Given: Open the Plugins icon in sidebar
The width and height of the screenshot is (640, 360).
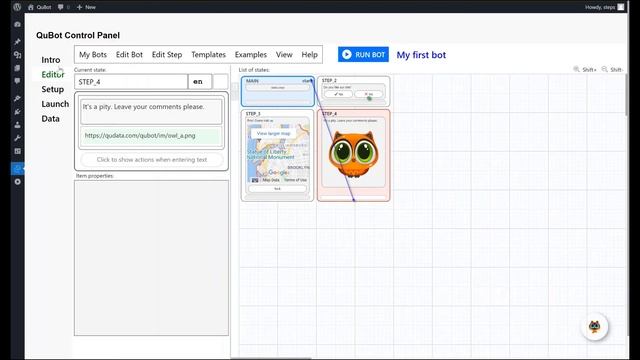Looking at the screenshot, I should (17, 112).
